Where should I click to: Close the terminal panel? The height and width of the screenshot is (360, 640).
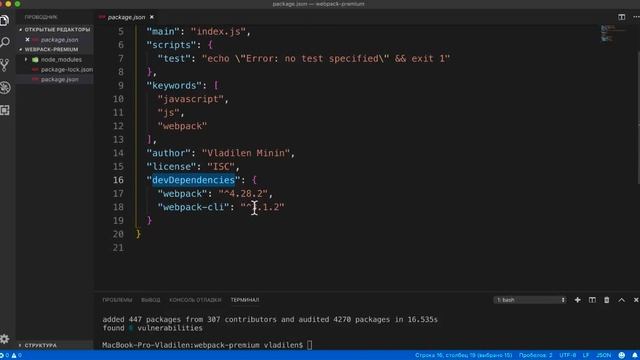636,300
